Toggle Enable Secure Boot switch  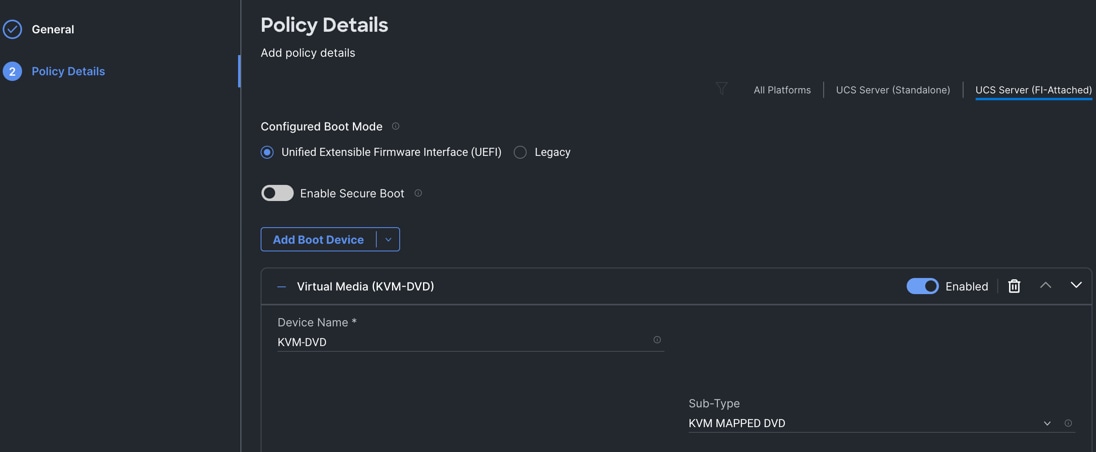(277, 193)
